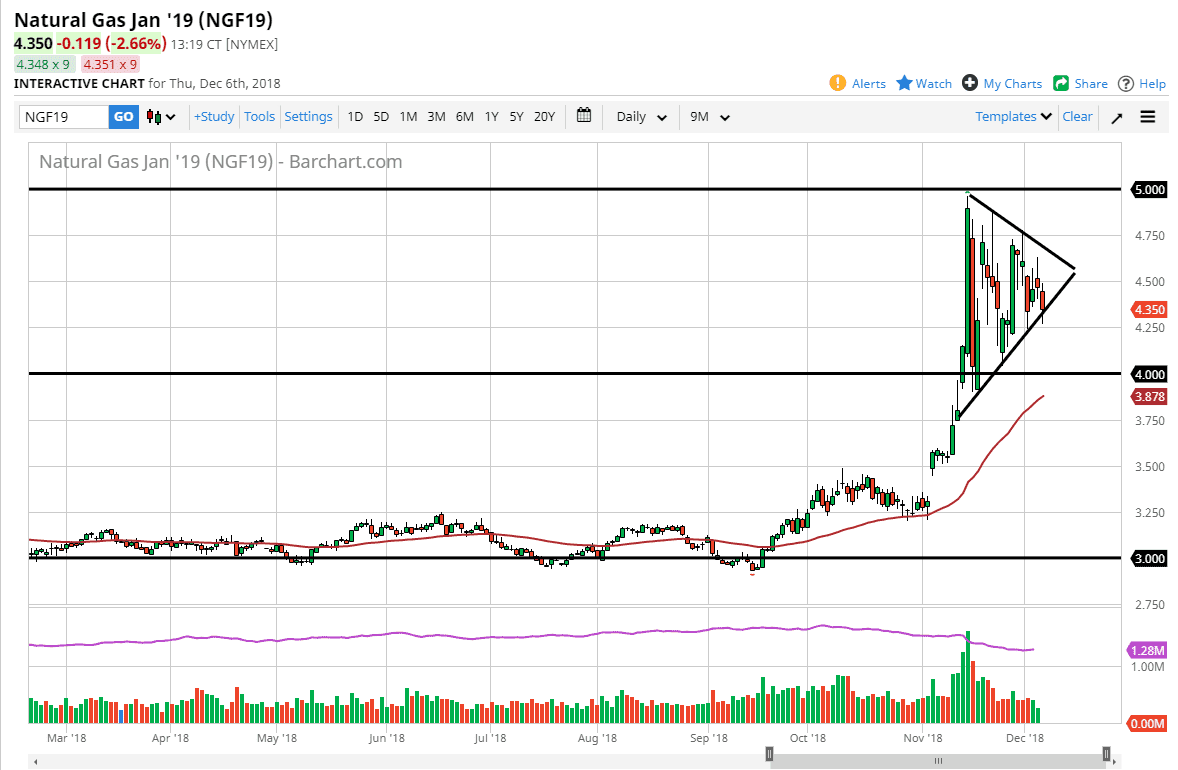The height and width of the screenshot is (770, 1178).
Task: Click the Oct '18 axis label
Action: tap(808, 738)
